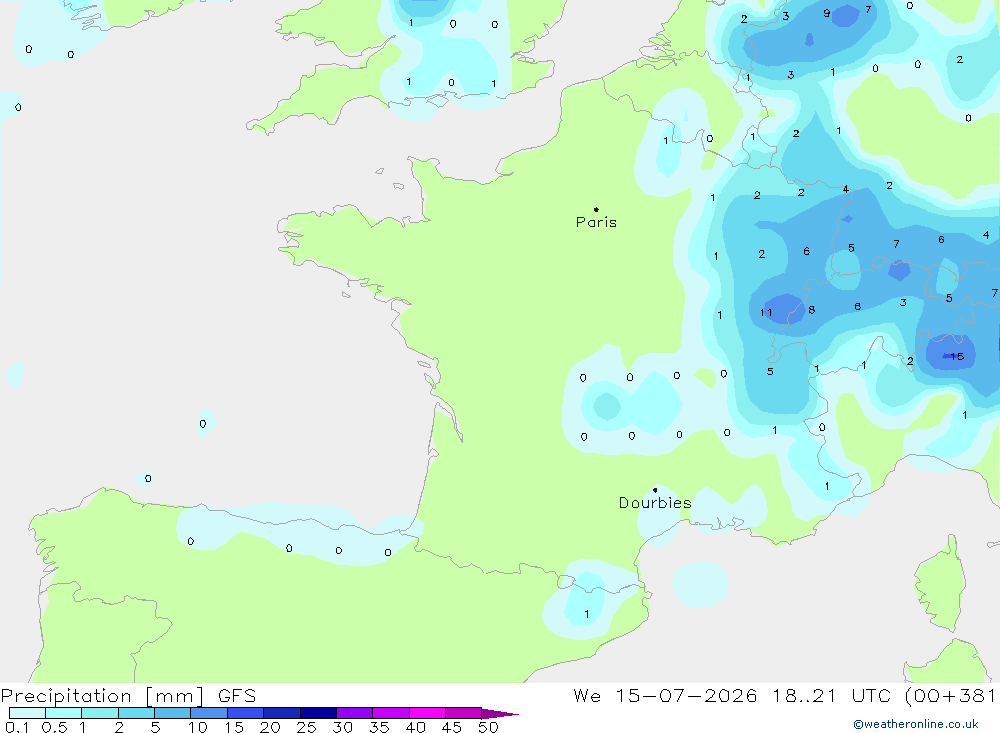Click the 15 mm precipitation value on the map

tap(957, 357)
